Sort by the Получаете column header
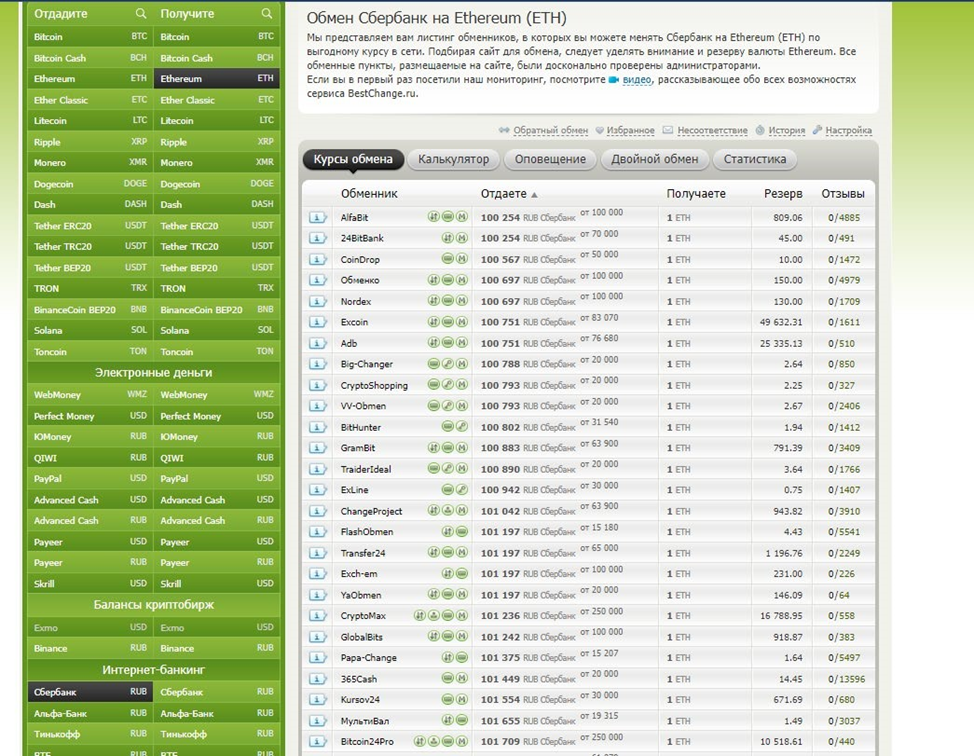Viewport: 974px width, 756px height. click(696, 194)
